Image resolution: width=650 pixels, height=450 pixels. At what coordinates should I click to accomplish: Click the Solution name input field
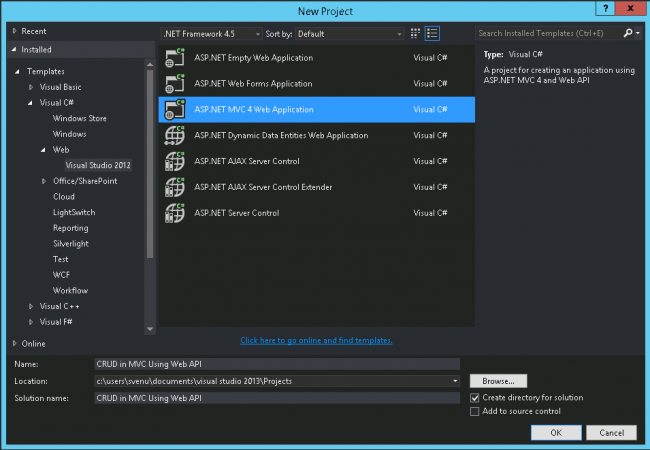(277, 398)
